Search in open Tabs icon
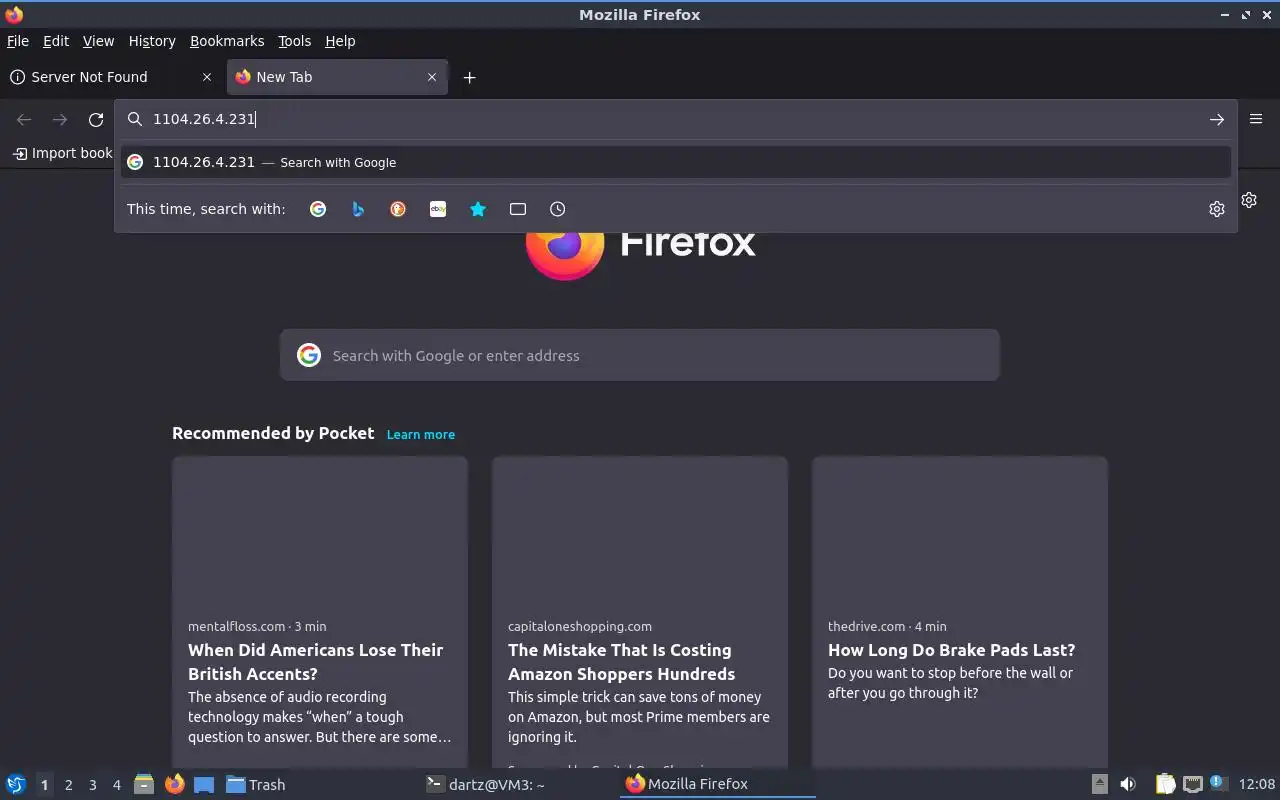The height and width of the screenshot is (800, 1280). (518, 209)
